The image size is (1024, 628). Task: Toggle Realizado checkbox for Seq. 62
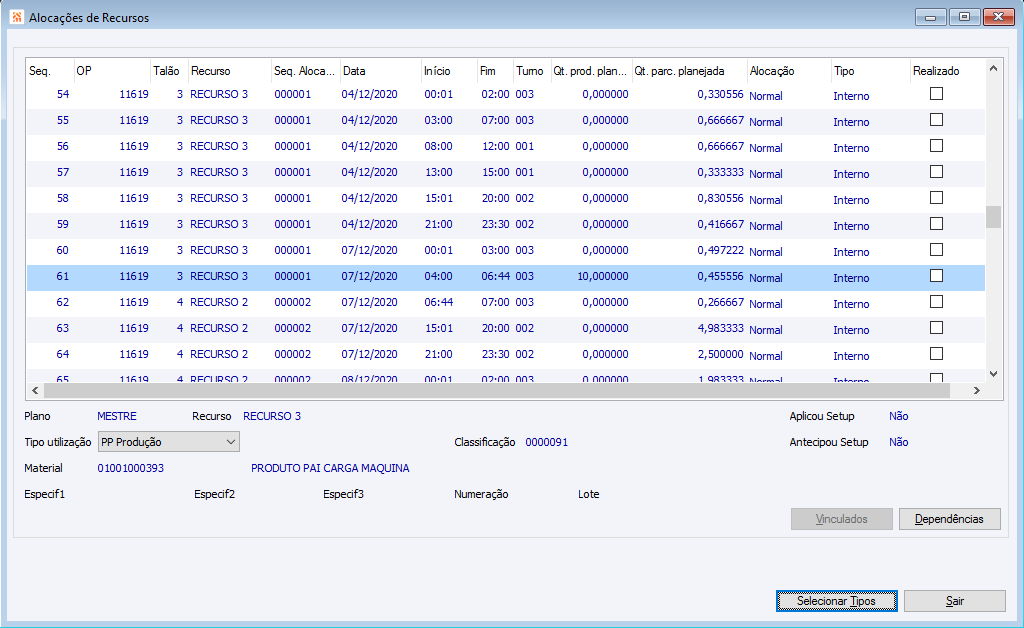point(936,302)
